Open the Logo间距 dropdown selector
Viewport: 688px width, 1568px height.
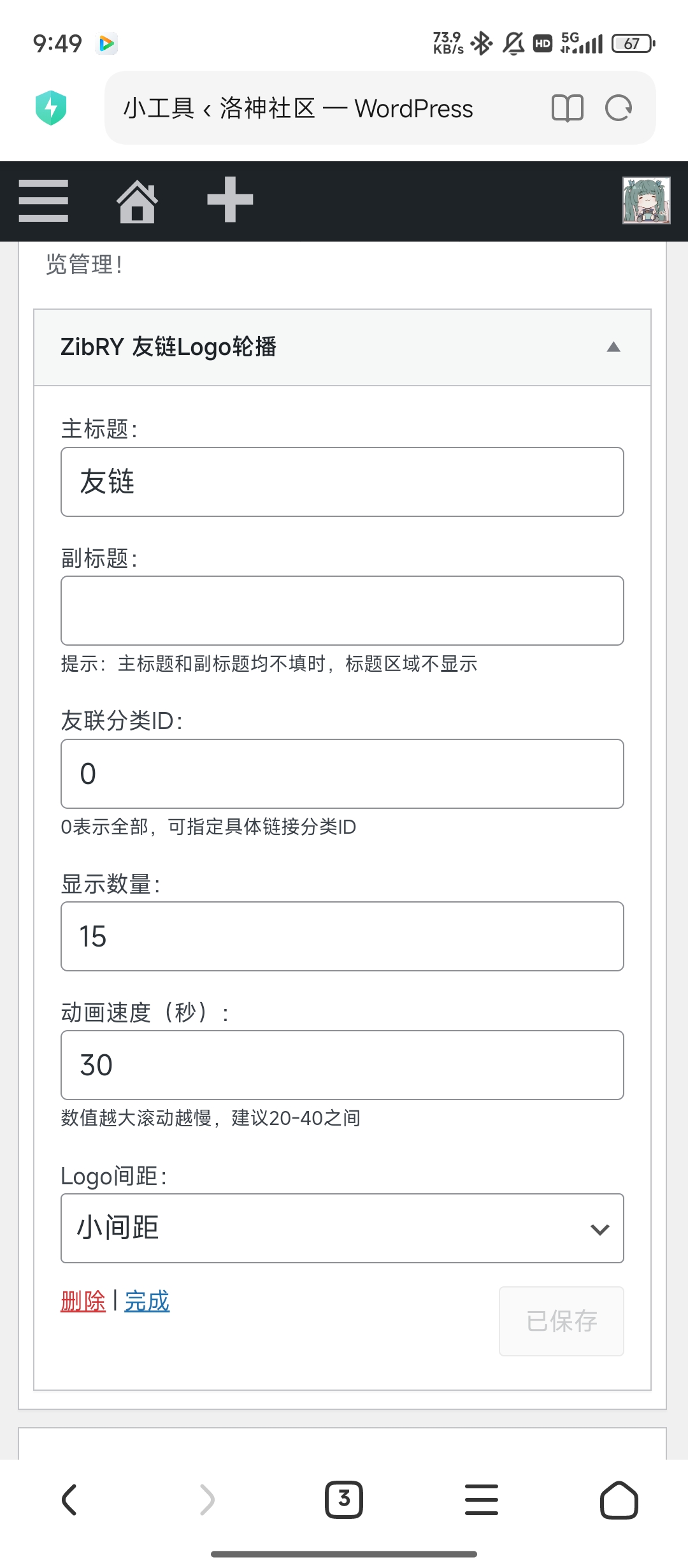coord(341,1228)
